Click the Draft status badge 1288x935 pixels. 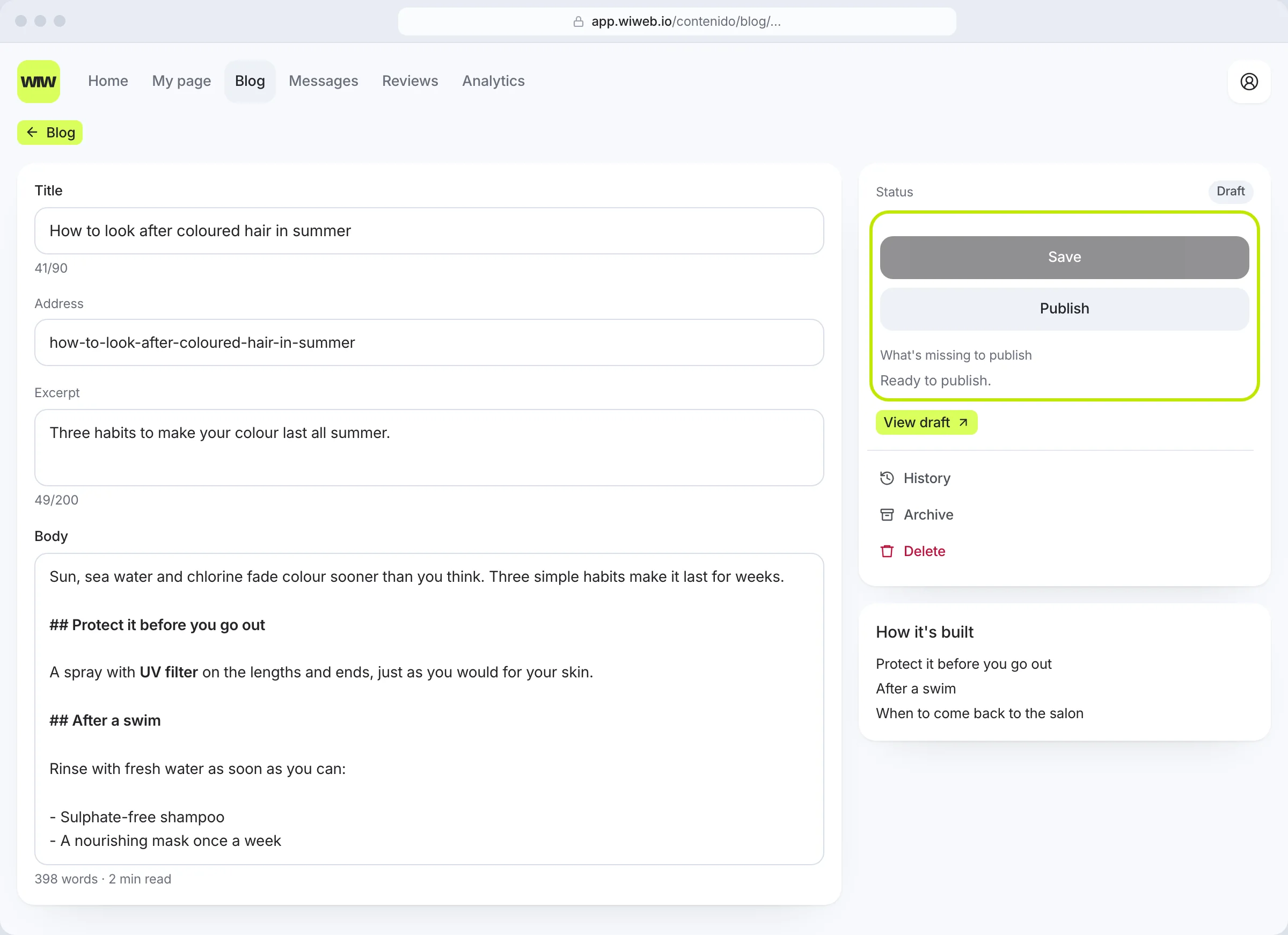tap(1230, 192)
